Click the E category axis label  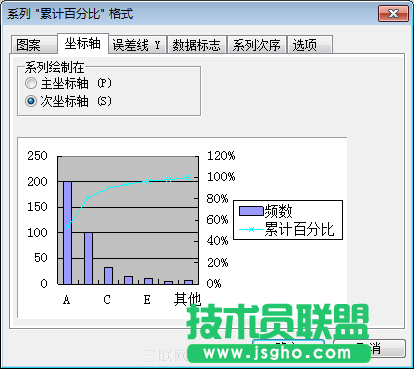pos(147,300)
